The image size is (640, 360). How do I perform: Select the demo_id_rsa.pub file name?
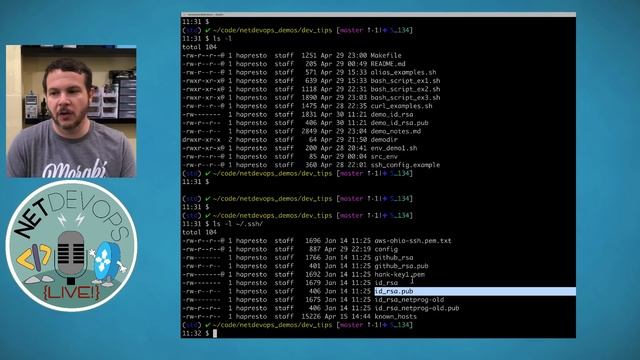pyautogui.click(x=399, y=122)
